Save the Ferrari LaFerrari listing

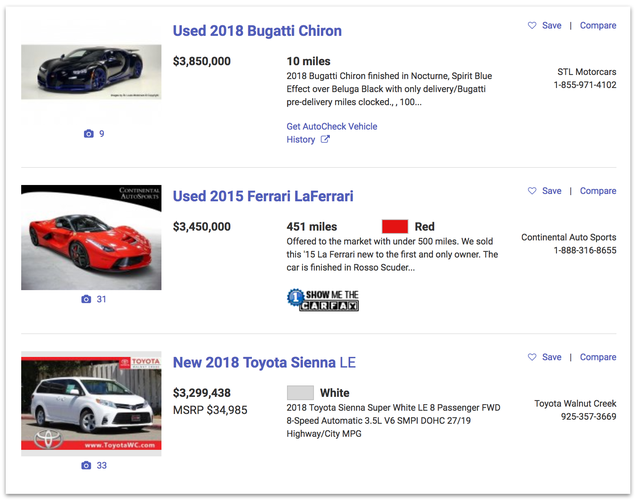point(552,191)
